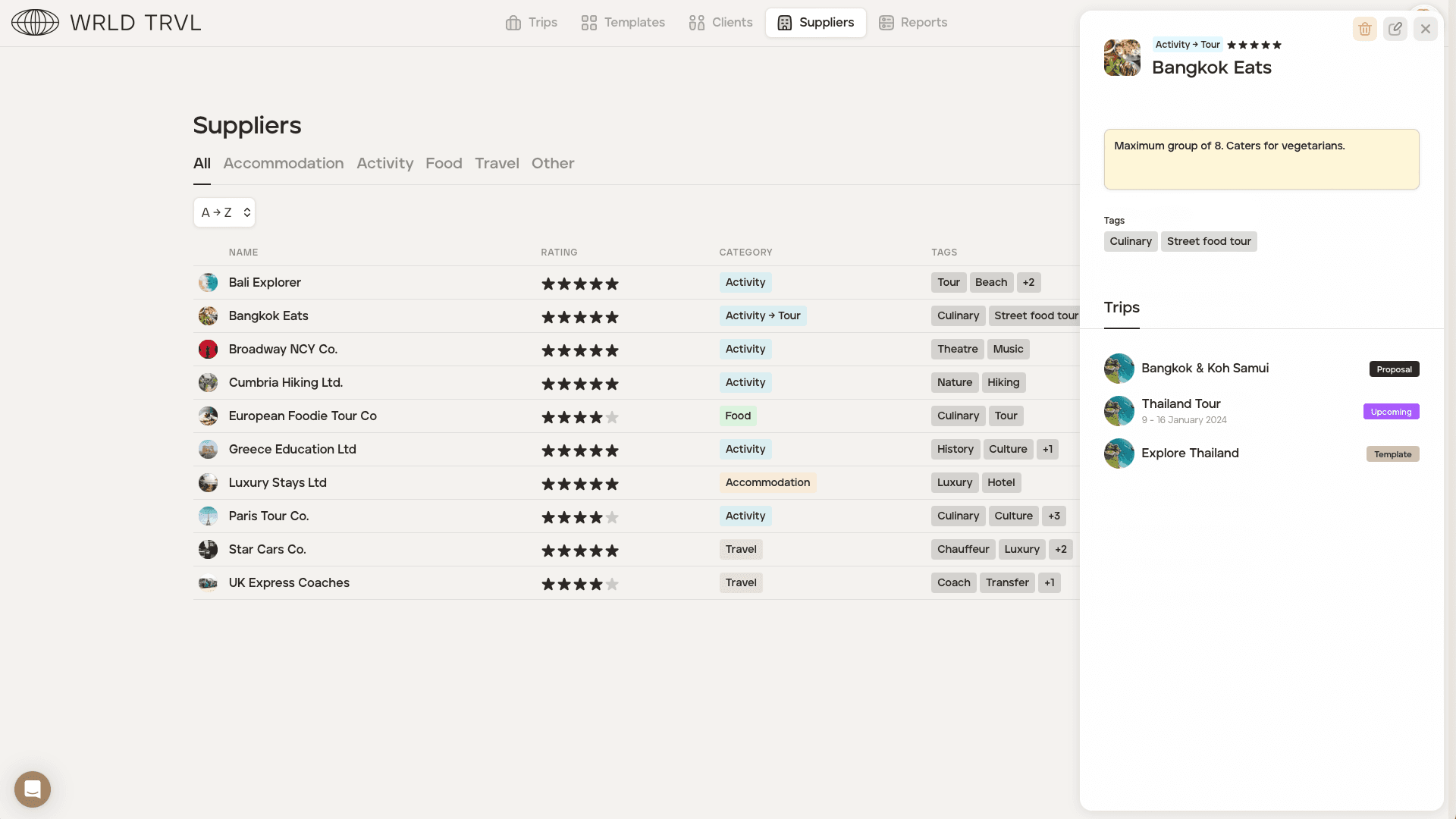Viewport: 1456px width, 819px height.
Task: Open the Reports navigation item
Action: tap(913, 23)
